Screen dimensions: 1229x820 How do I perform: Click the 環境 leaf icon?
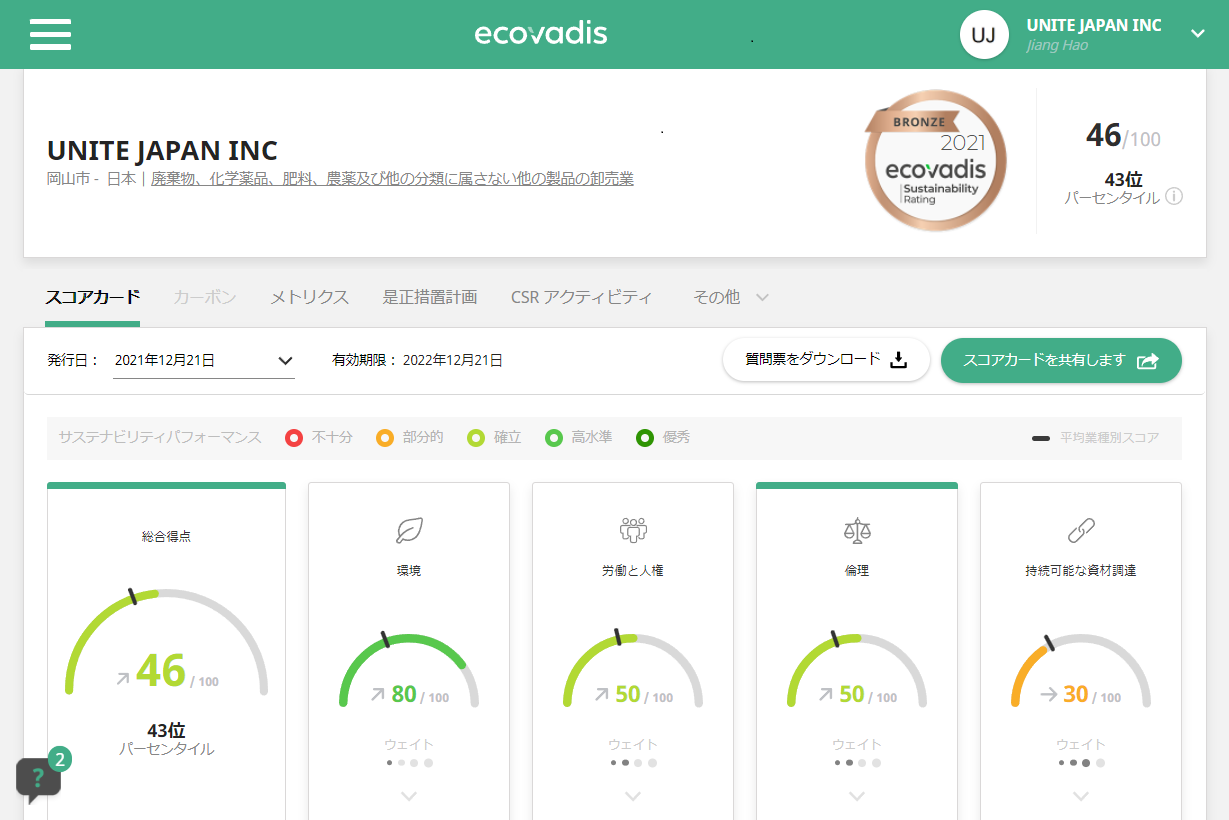click(x=409, y=530)
